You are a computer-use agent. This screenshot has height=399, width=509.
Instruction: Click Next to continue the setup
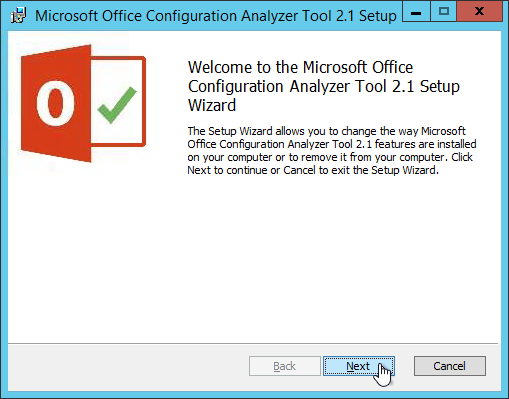tap(359, 366)
